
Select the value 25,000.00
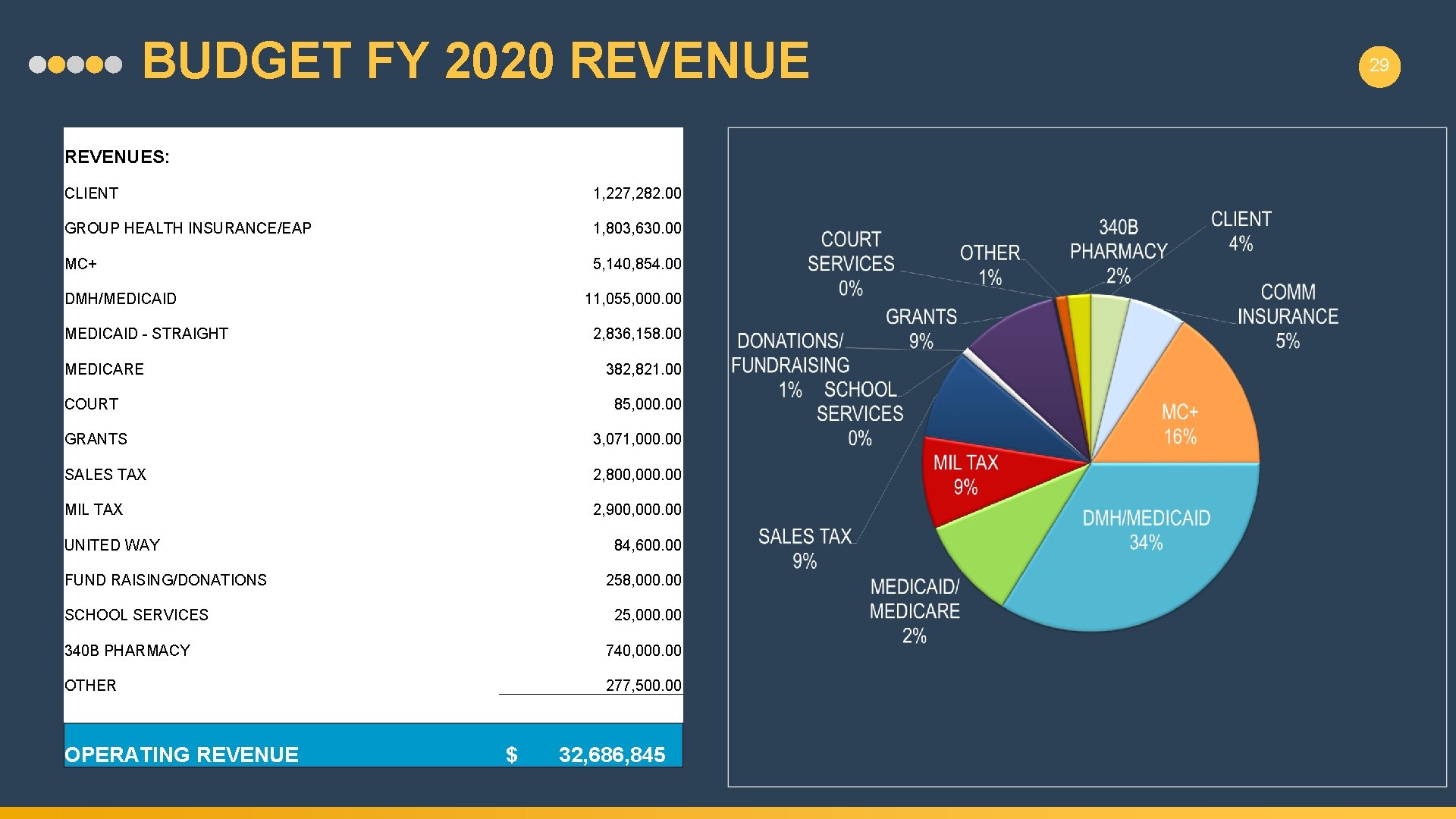coord(648,615)
